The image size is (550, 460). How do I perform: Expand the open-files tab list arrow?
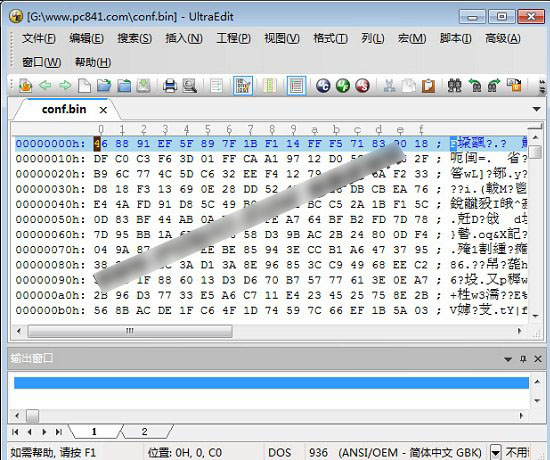click(x=536, y=109)
